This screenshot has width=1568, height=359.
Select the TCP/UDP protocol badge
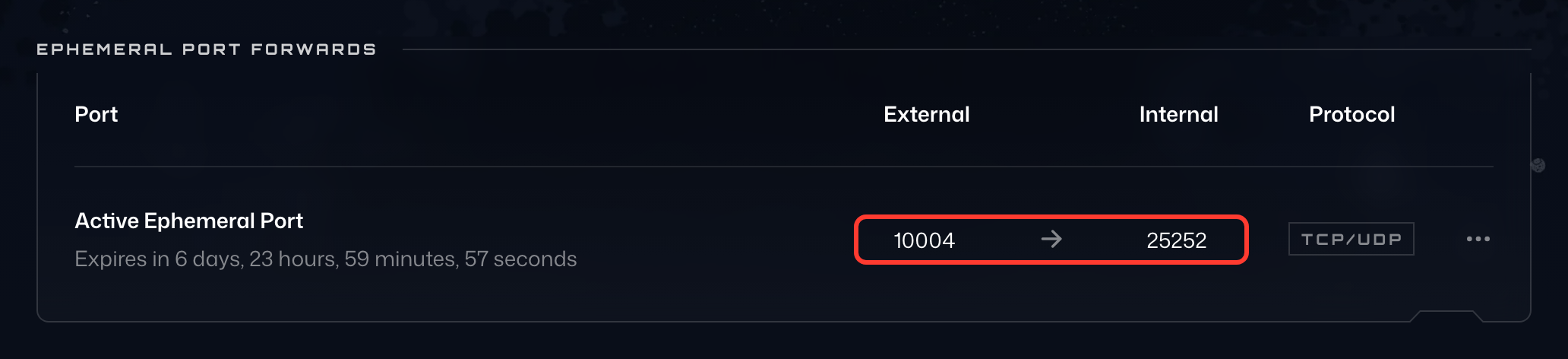coord(1351,239)
